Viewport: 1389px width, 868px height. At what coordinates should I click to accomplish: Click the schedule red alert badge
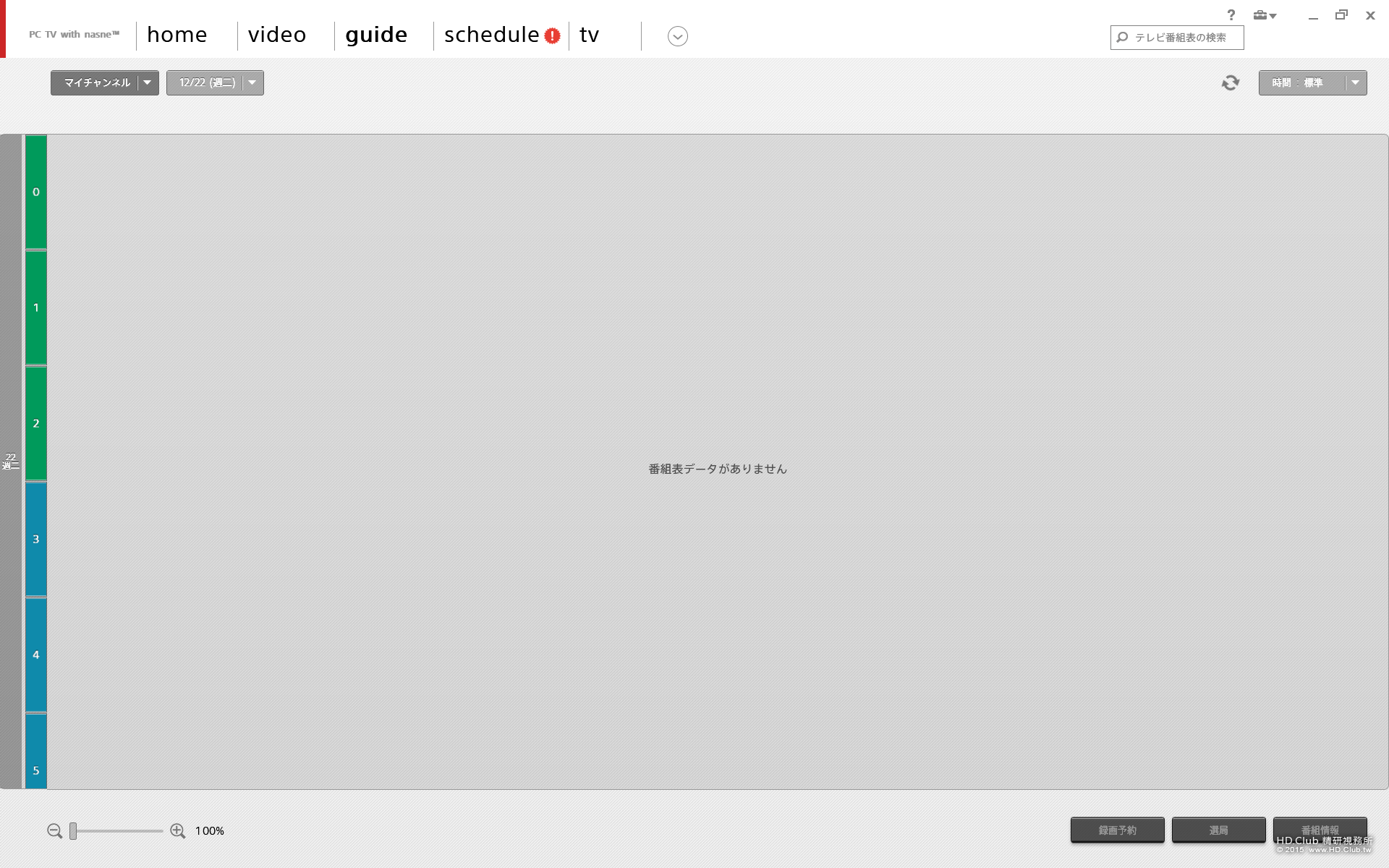coord(553,36)
